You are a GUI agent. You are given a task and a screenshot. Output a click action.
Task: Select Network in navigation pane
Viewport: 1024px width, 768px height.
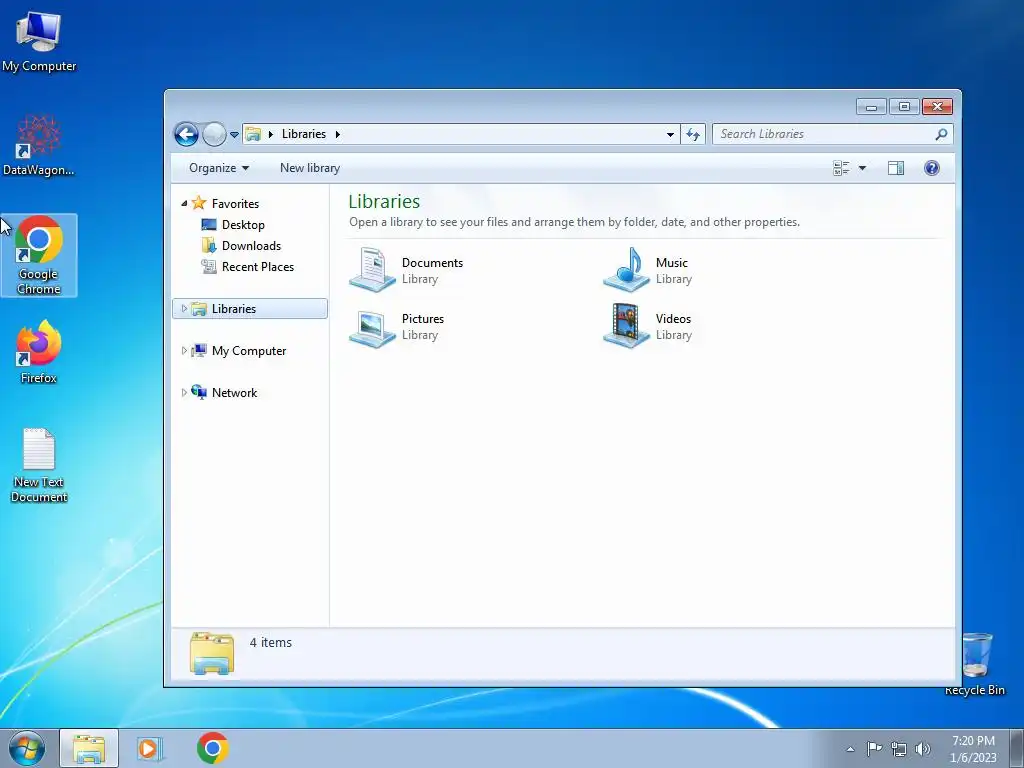[x=234, y=392]
